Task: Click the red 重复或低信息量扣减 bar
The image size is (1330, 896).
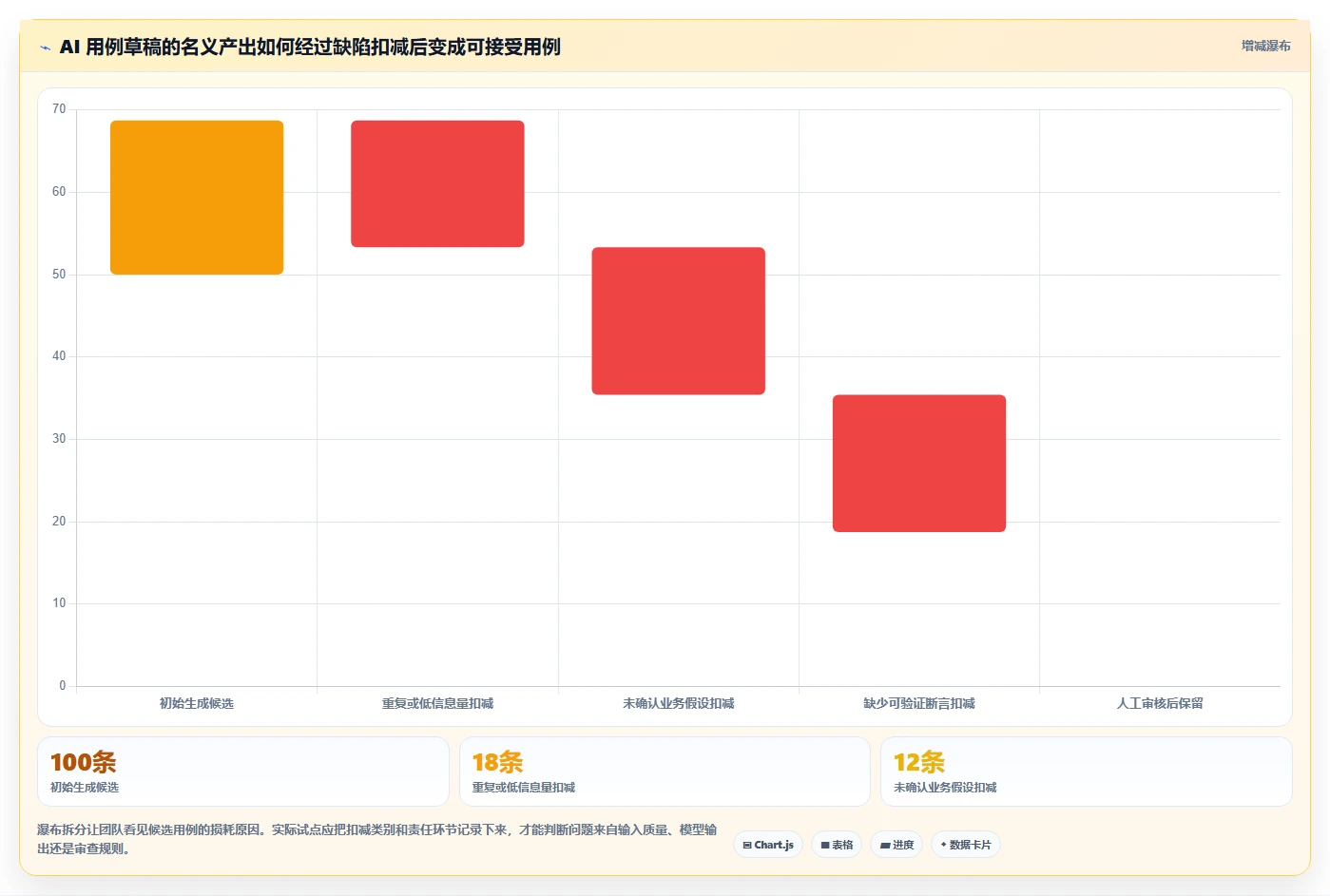Action: pos(437,183)
